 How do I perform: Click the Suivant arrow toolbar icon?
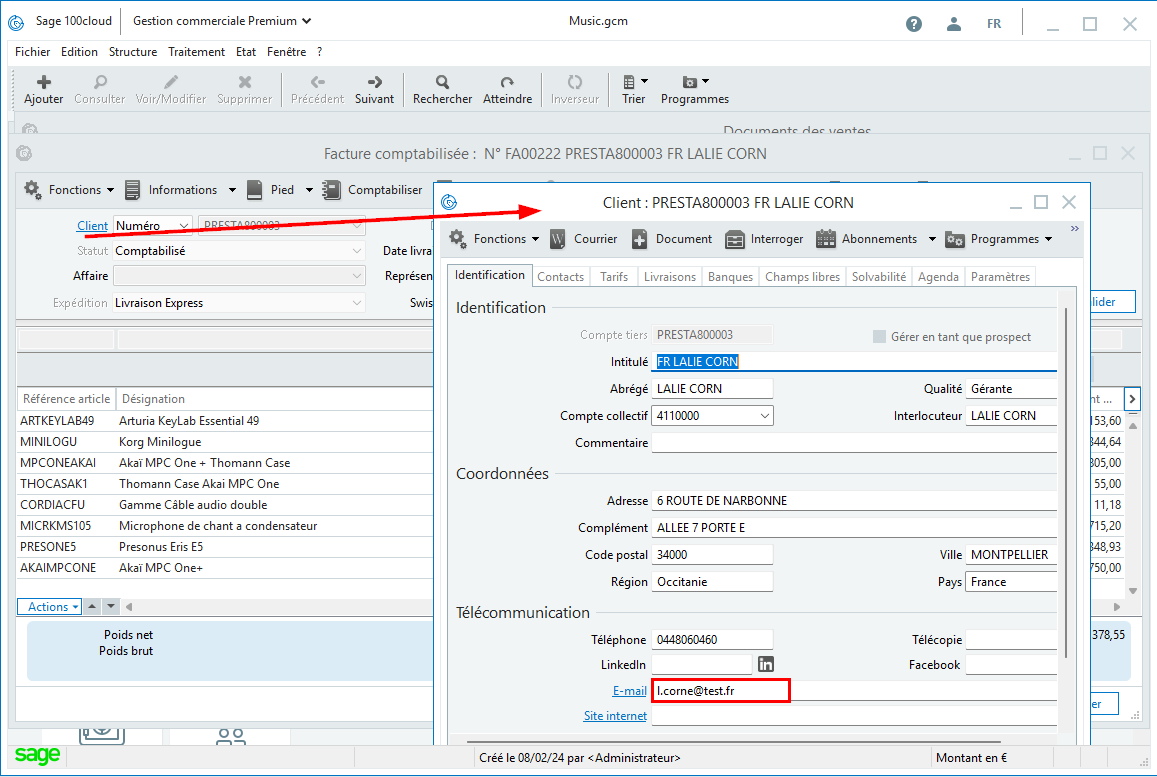pyautogui.click(x=374, y=82)
